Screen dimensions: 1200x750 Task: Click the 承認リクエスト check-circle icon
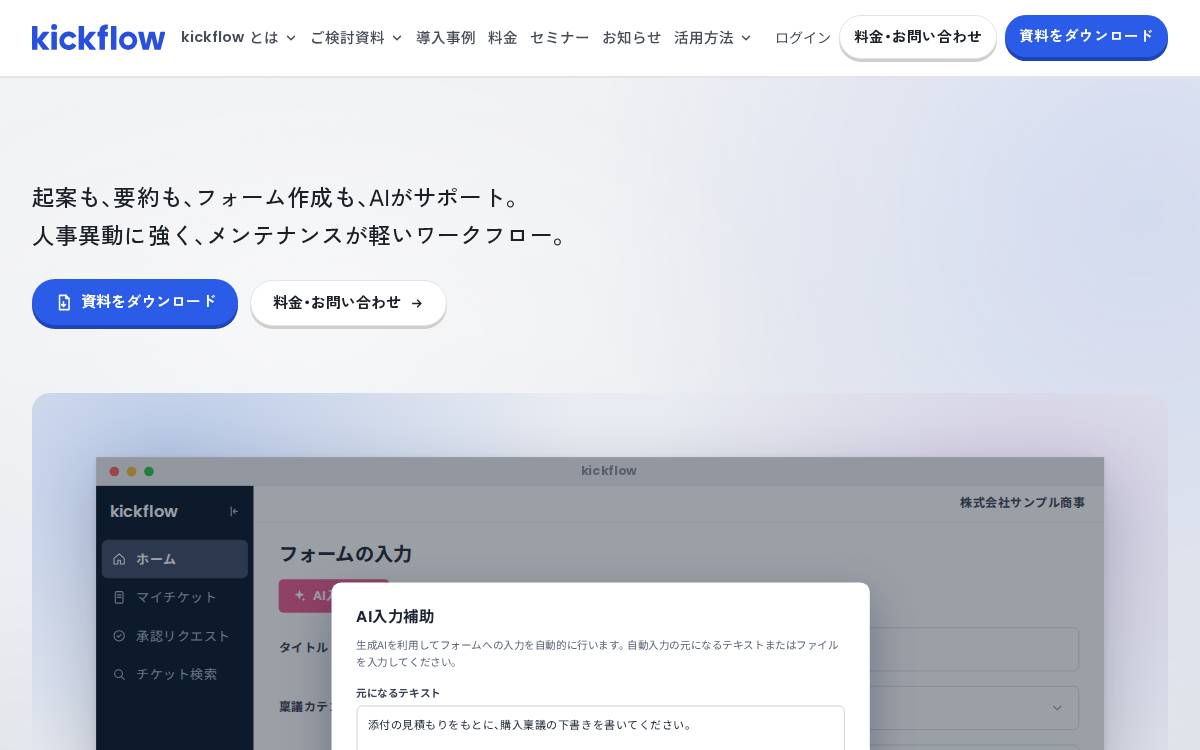(x=119, y=636)
